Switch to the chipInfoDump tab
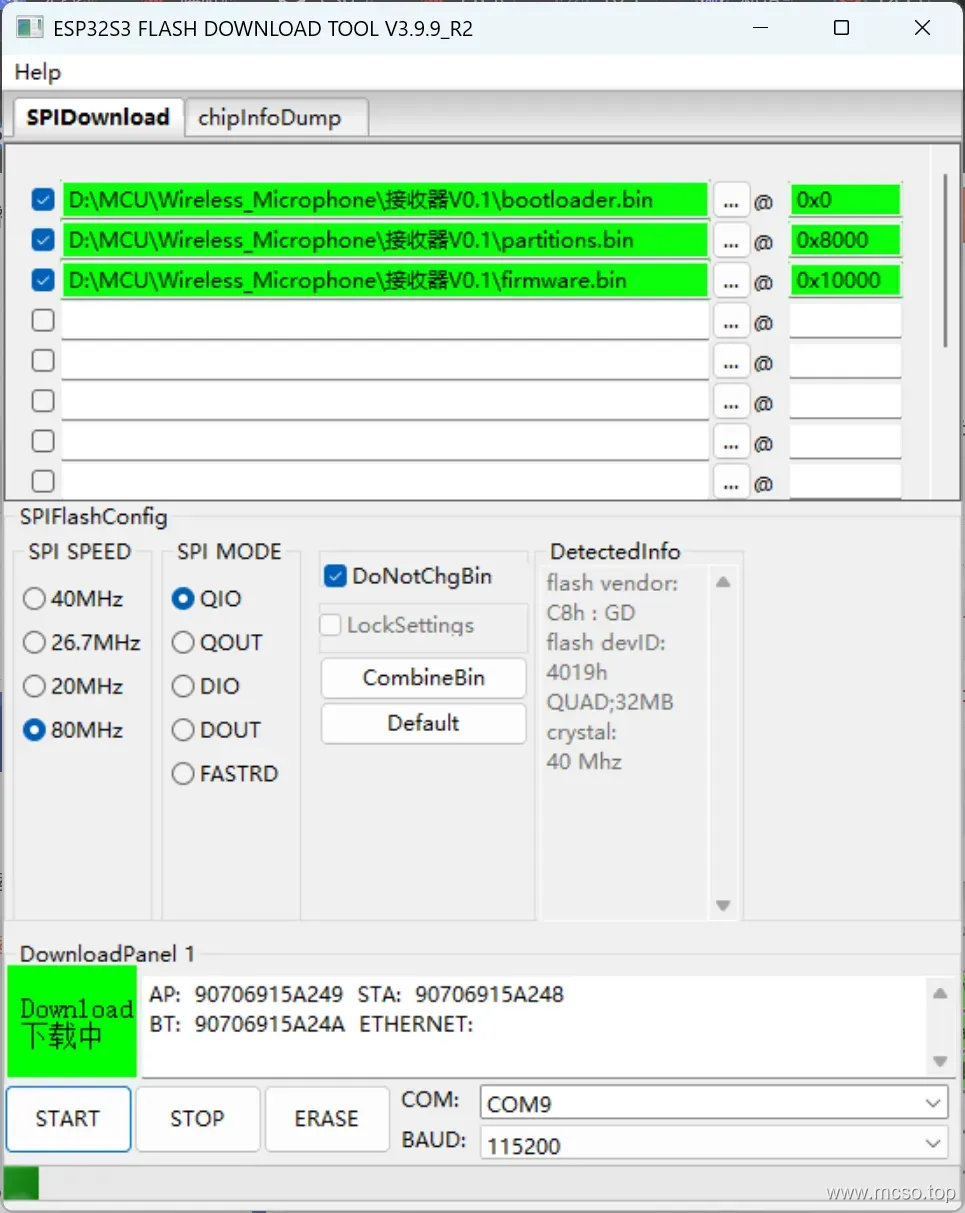 point(276,117)
